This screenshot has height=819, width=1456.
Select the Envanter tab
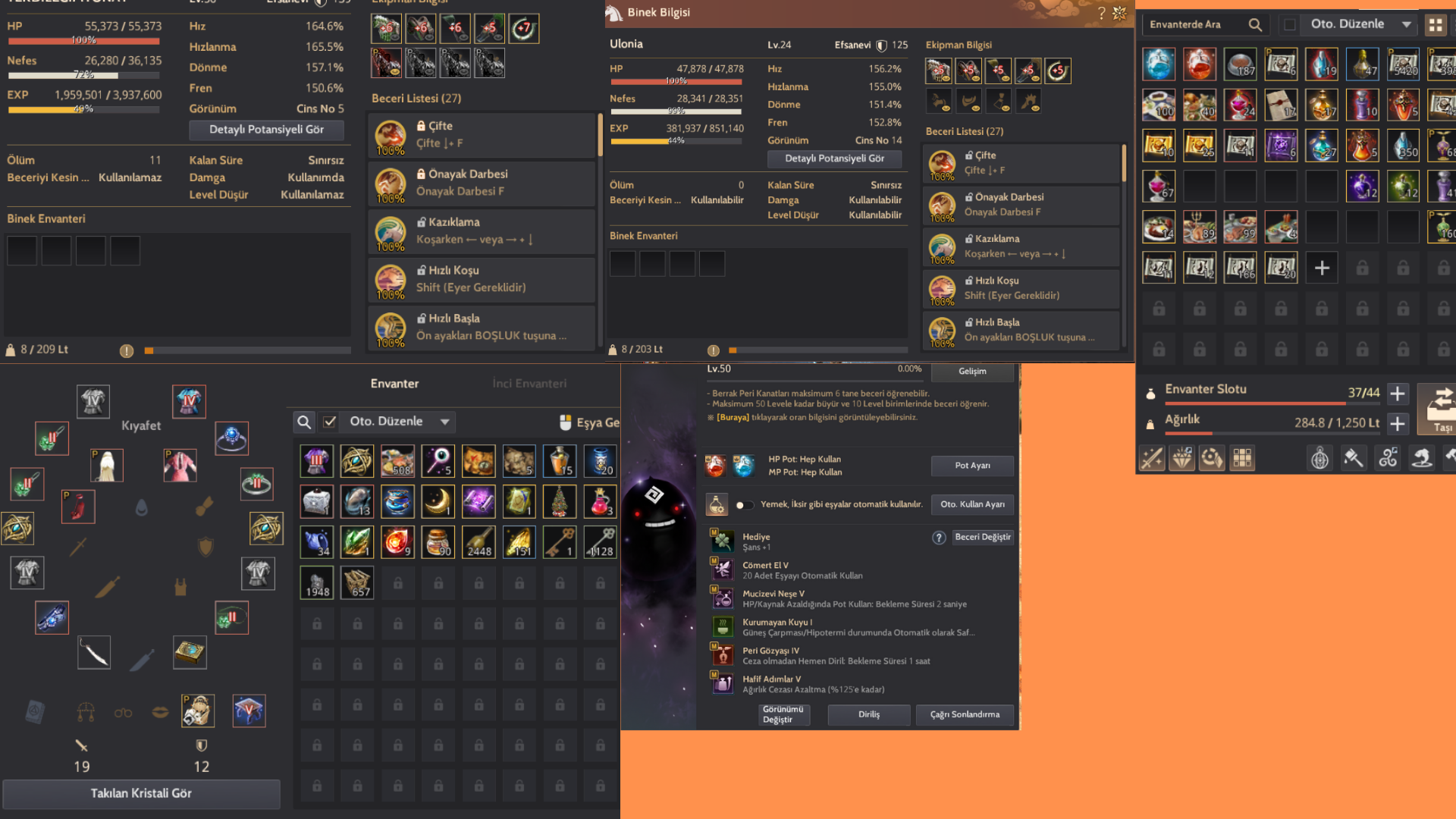point(394,384)
